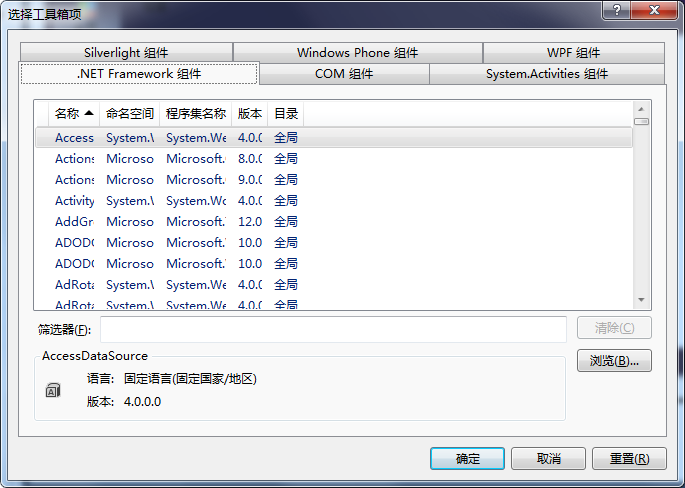Confirm with the 确定 button

(x=467, y=458)
